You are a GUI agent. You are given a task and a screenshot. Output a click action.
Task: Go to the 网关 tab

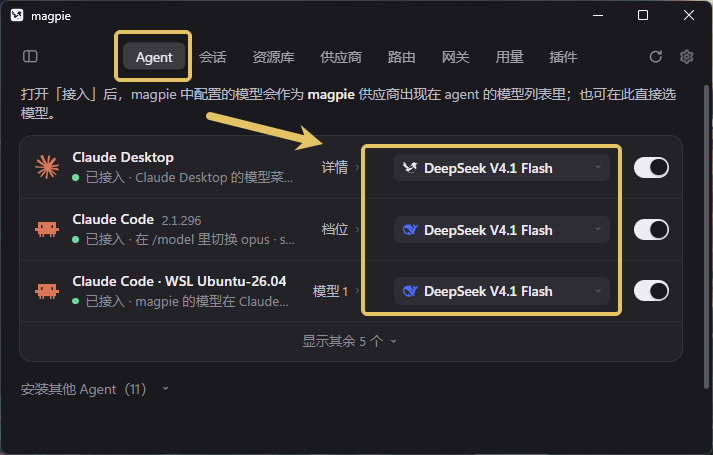[455, 57]
